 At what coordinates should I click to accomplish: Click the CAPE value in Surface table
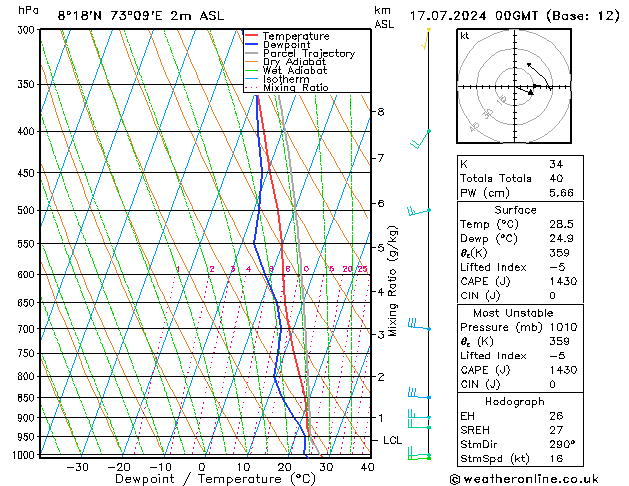[x=563, y=281]
